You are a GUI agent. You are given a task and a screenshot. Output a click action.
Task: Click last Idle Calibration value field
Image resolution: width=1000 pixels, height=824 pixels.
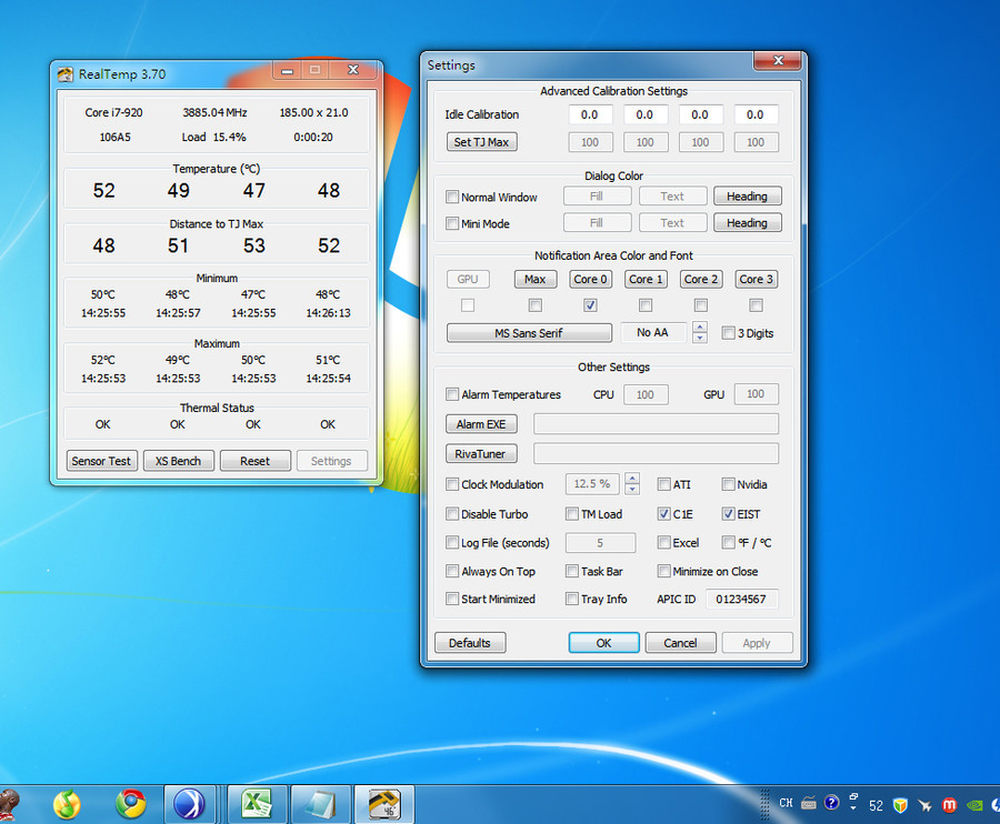pos(756,115)
